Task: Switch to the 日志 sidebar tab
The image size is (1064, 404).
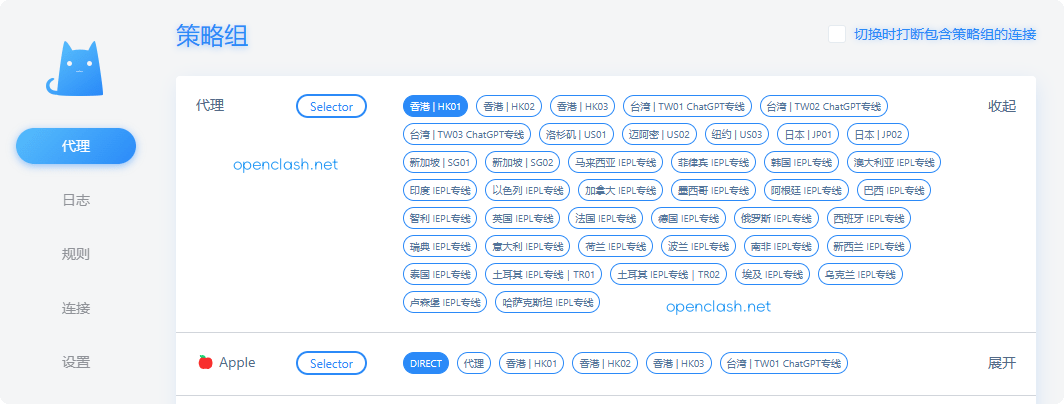Action: tap(76, 200)
